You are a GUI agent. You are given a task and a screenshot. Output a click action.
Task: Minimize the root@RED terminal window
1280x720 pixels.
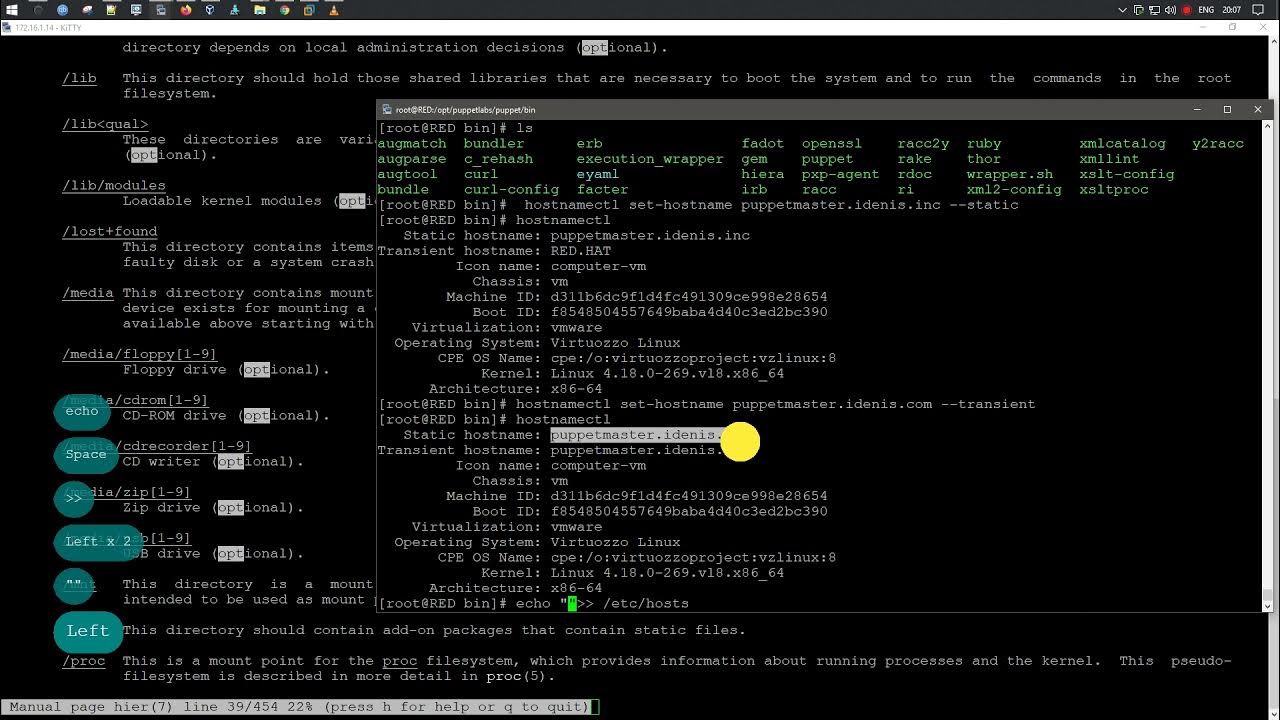[x=1197, y=109]
